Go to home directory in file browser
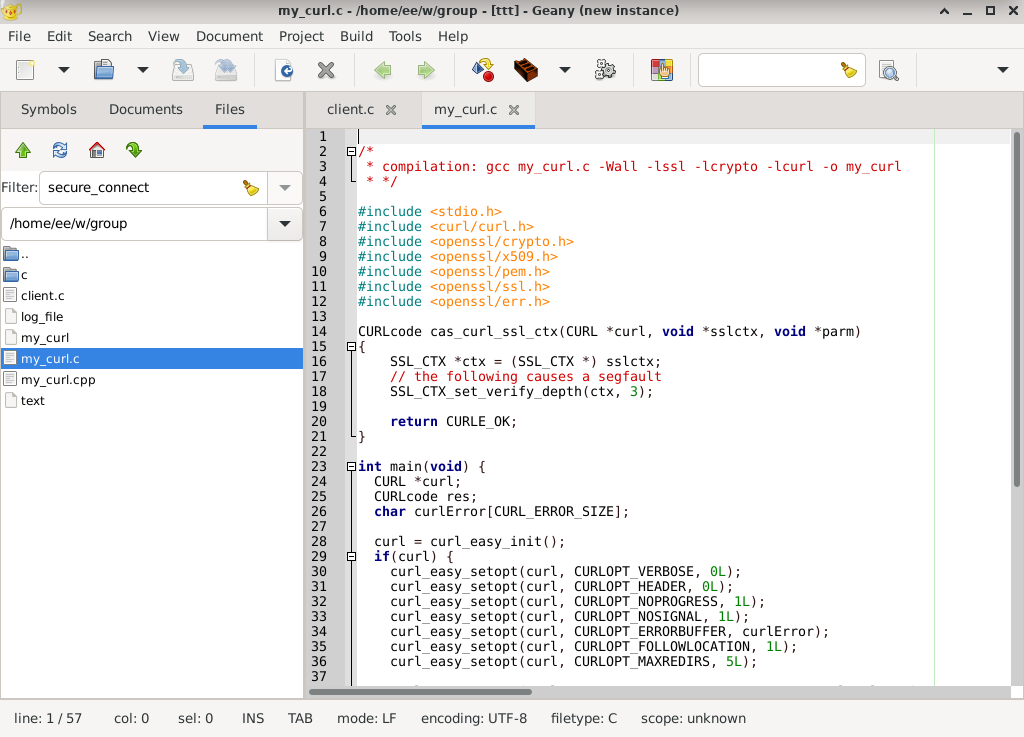The width and height of the screenshot is (1024, 737). click(97, 150)
